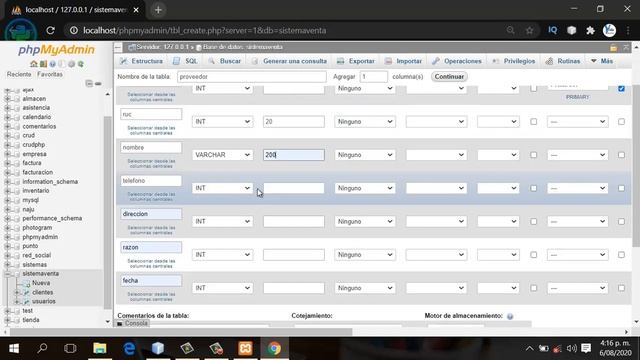
Task: Open the Exportar tab
Action: (x=356, y=61)
